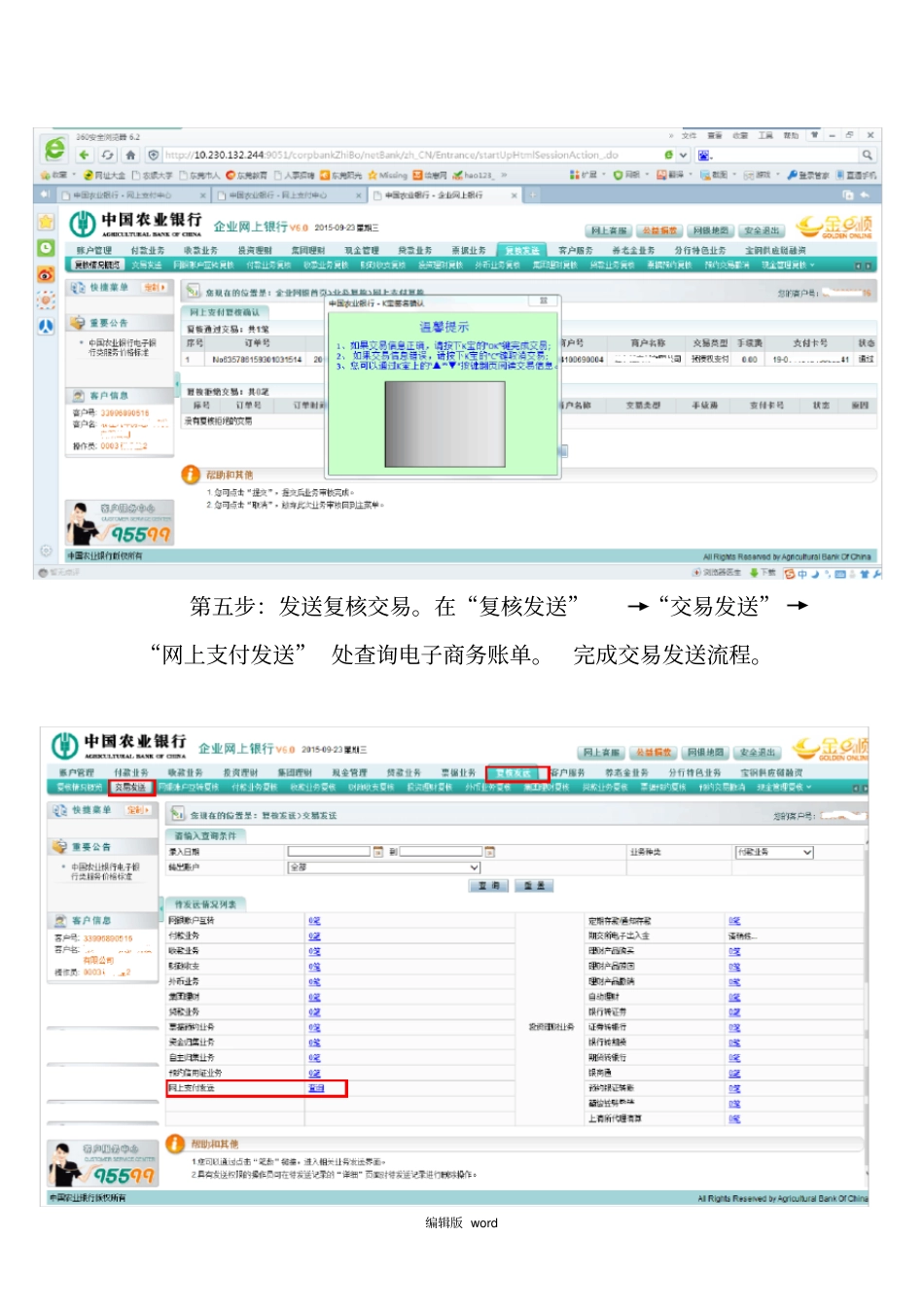
Task: Click the Weibo sidebar icon
Action: coord(46,274)
